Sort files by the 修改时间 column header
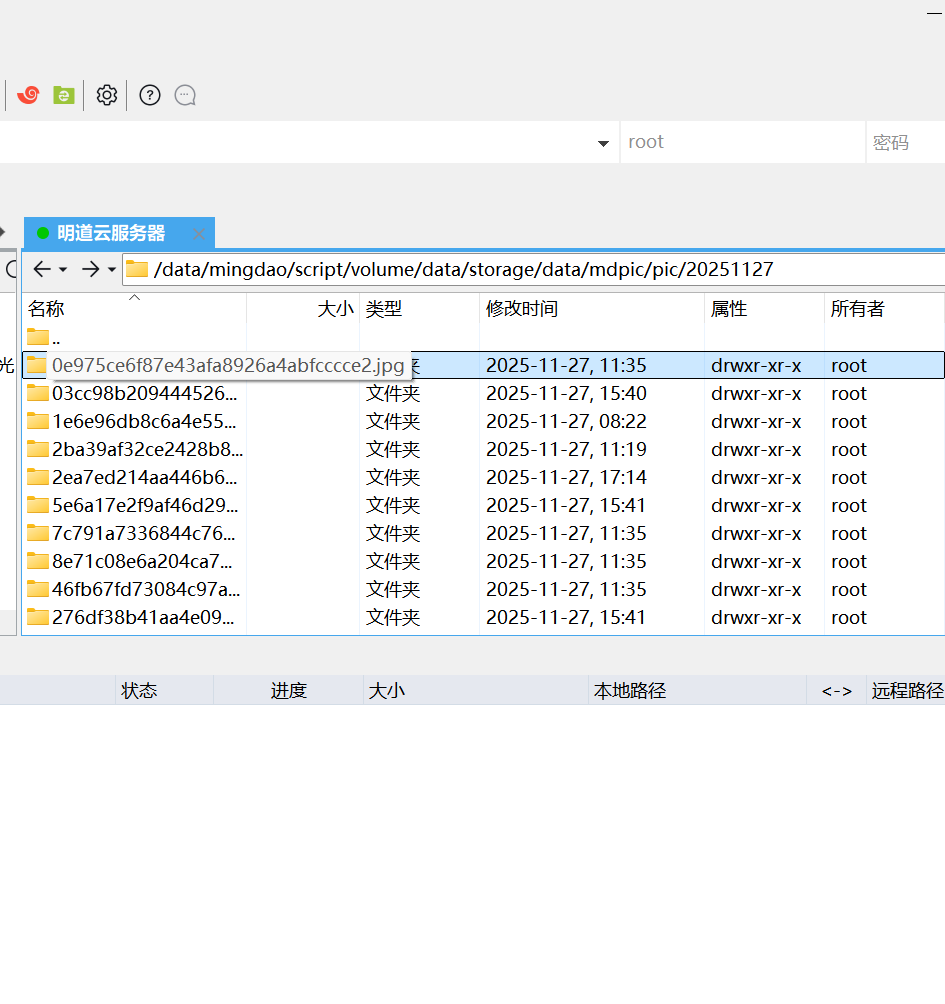The width and height of the screenshot is (945, 1004). (x=521, y=309)
